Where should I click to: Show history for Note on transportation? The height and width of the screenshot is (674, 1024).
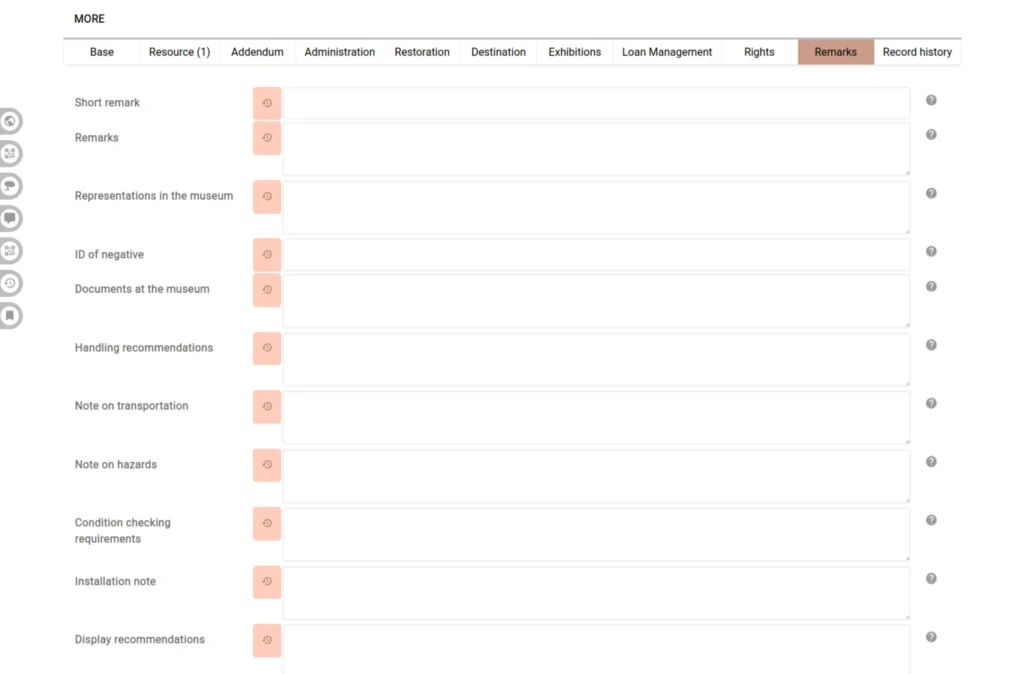(x=266, y=406)
